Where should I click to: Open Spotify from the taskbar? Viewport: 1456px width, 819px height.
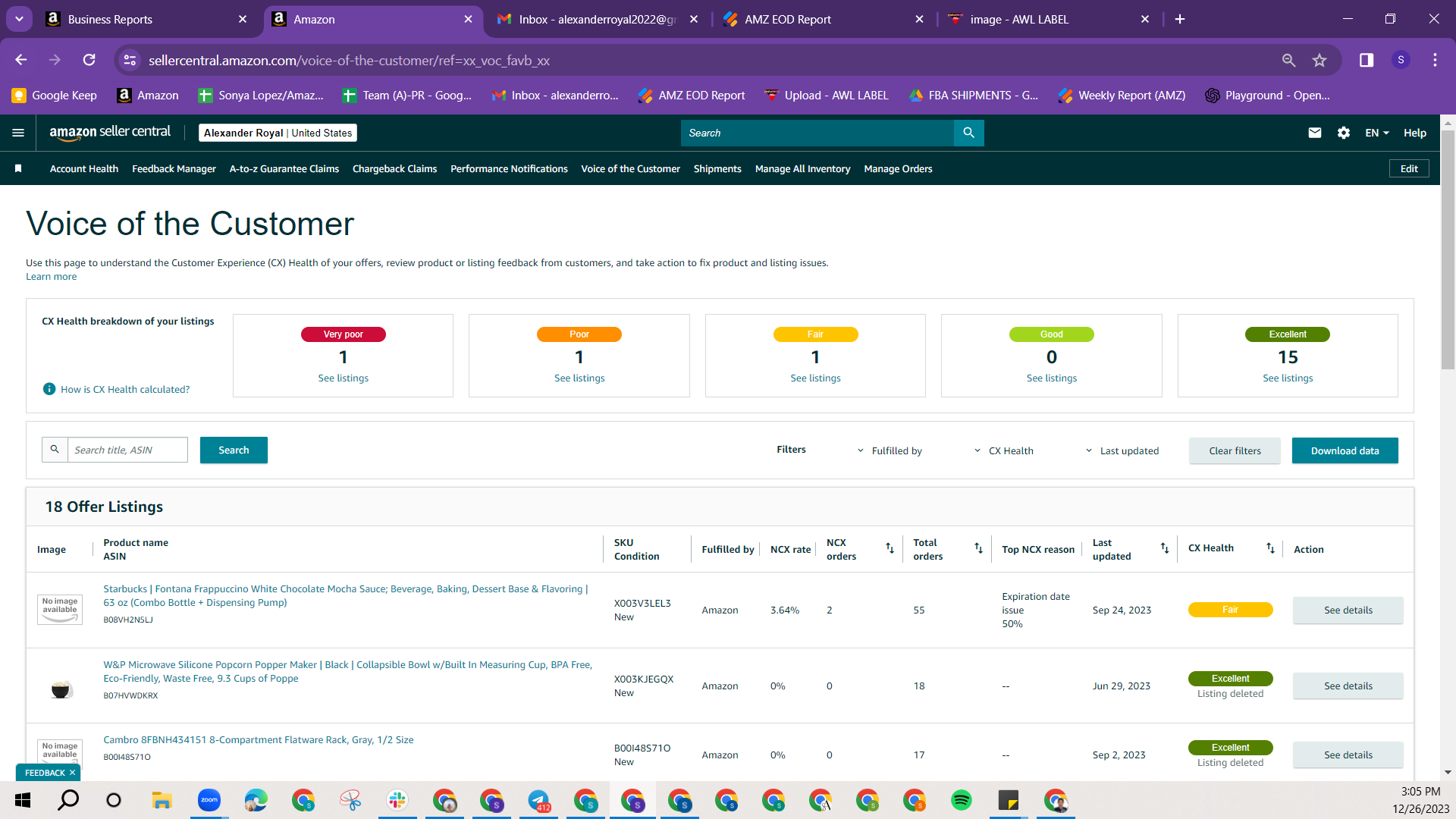tap(962, 800)
